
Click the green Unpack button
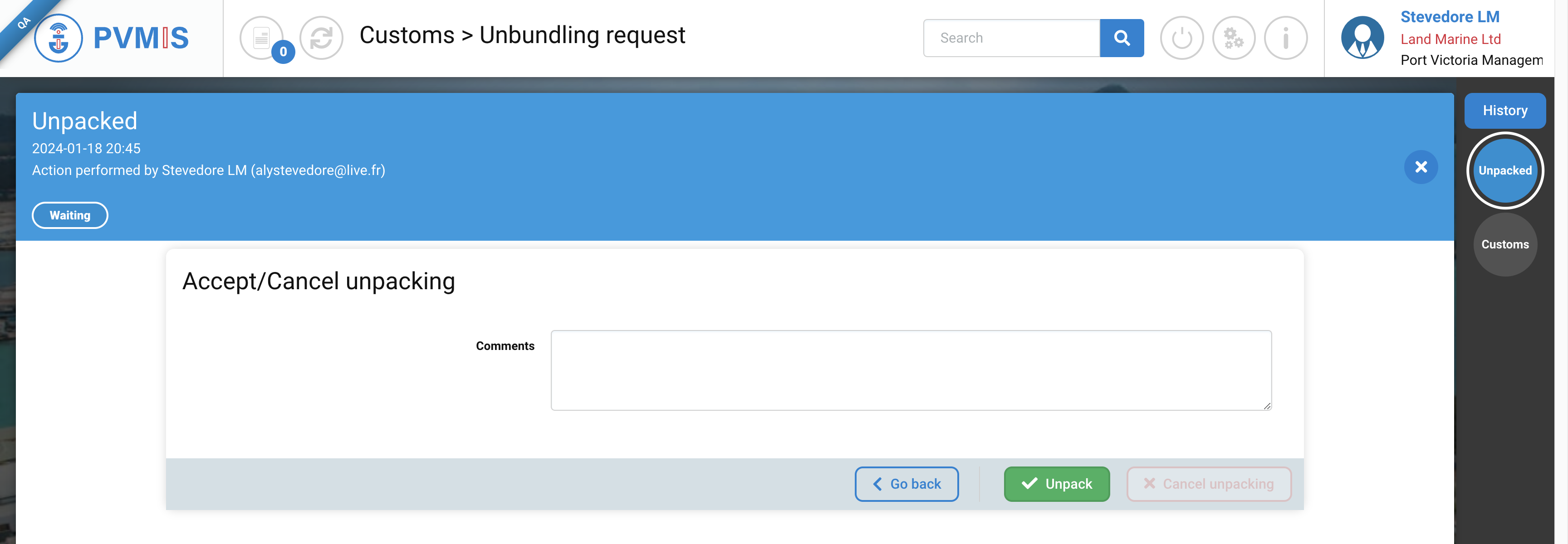coord(1057,484)
